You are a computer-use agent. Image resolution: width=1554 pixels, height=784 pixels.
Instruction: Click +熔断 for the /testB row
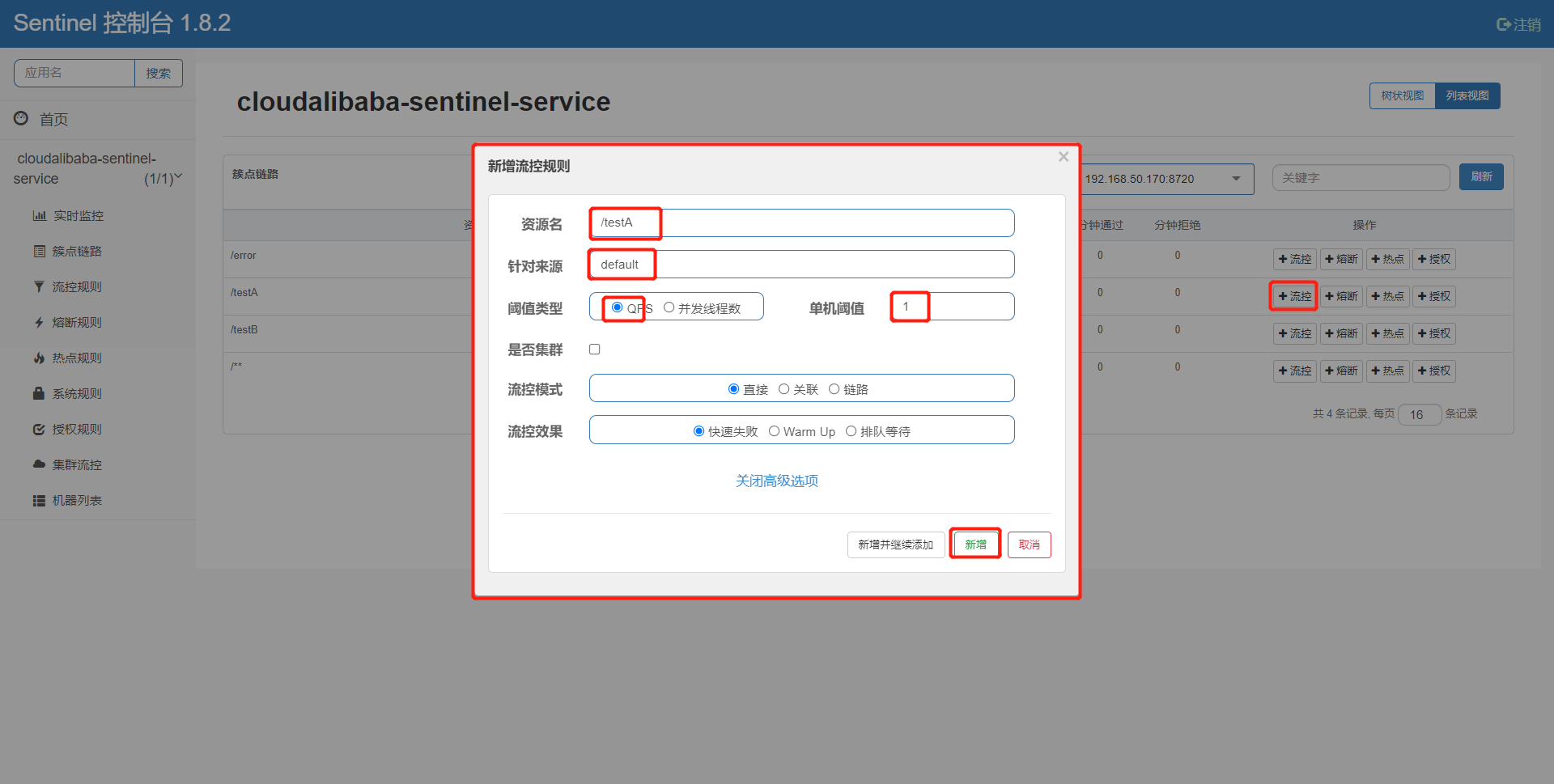pyautogui.click(x=1342, y=333)
